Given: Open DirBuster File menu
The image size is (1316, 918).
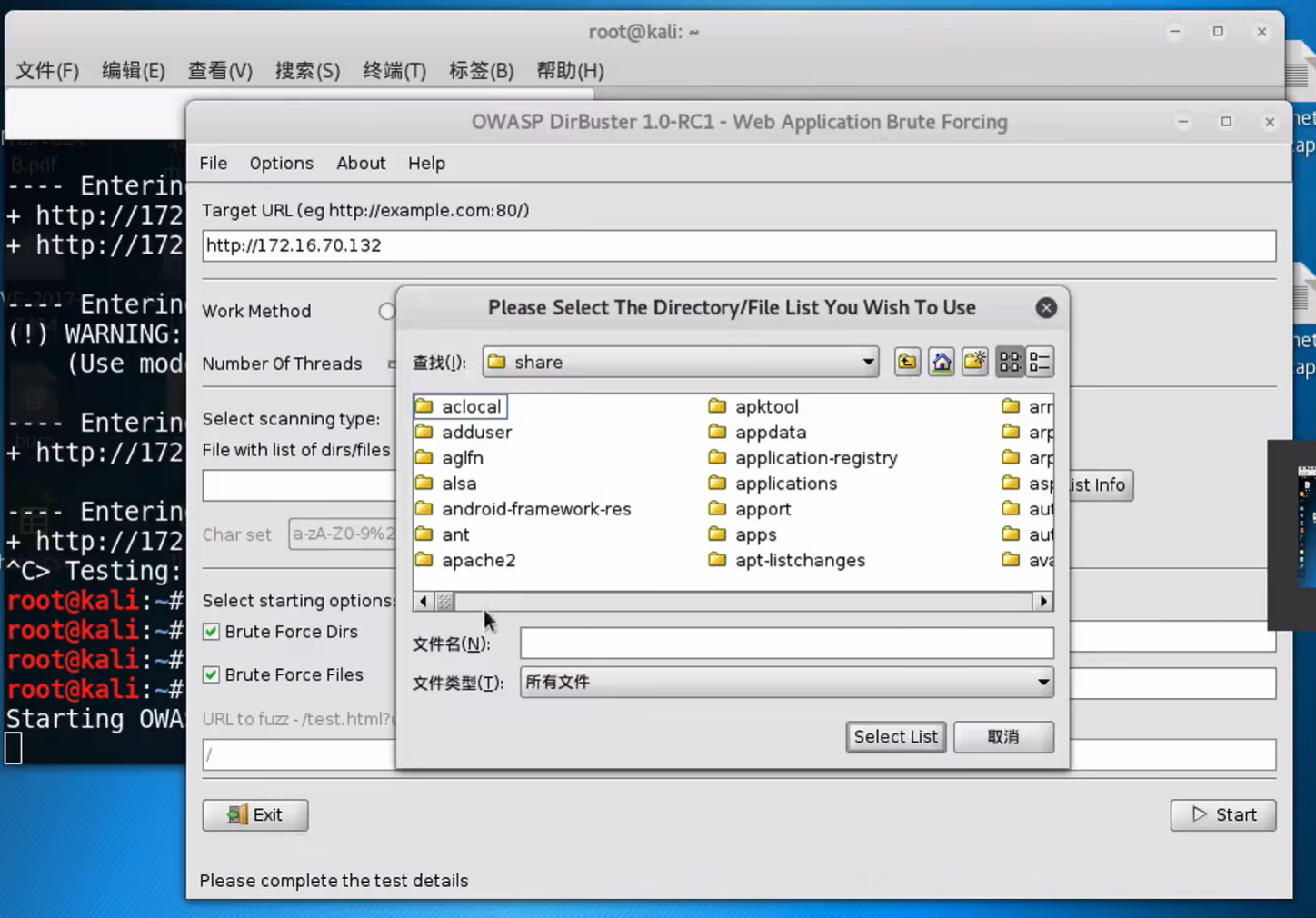Looking at the screenshot, I should click(x=214, y=164).
